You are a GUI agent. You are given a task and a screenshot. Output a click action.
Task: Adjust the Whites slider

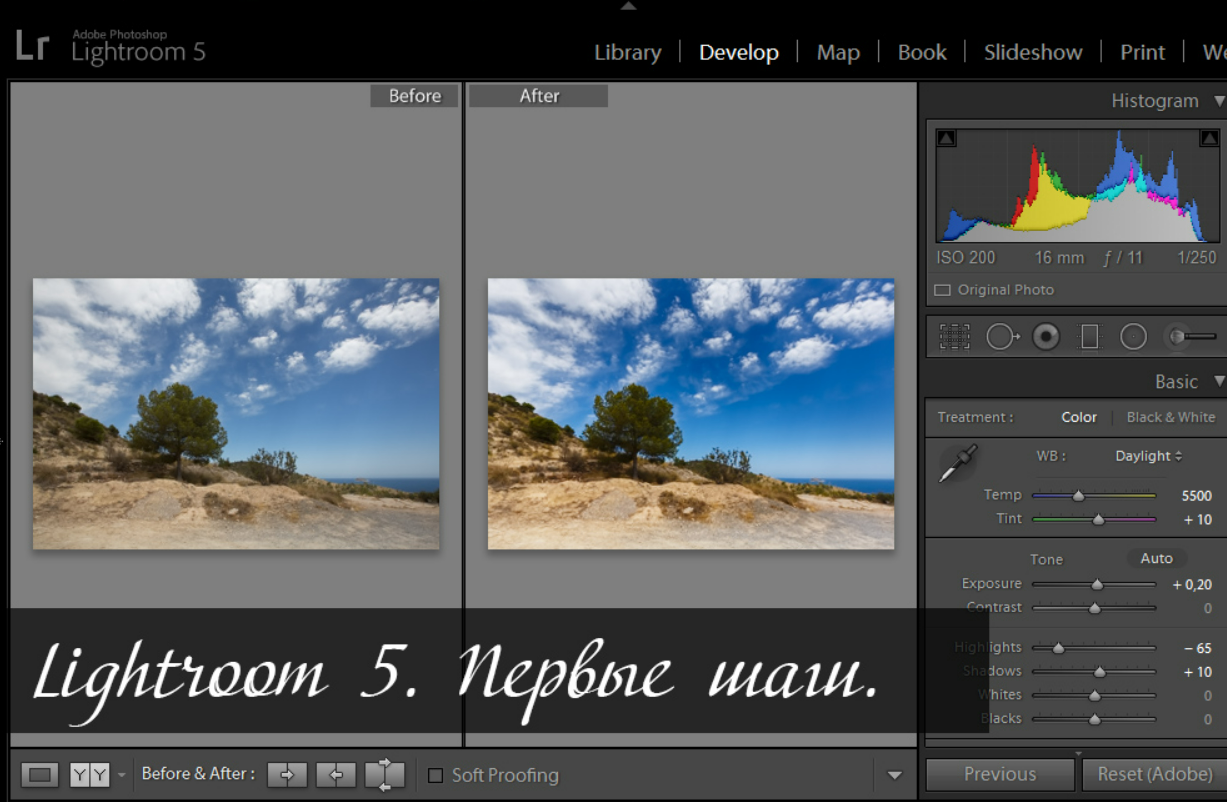point(1093,695)
